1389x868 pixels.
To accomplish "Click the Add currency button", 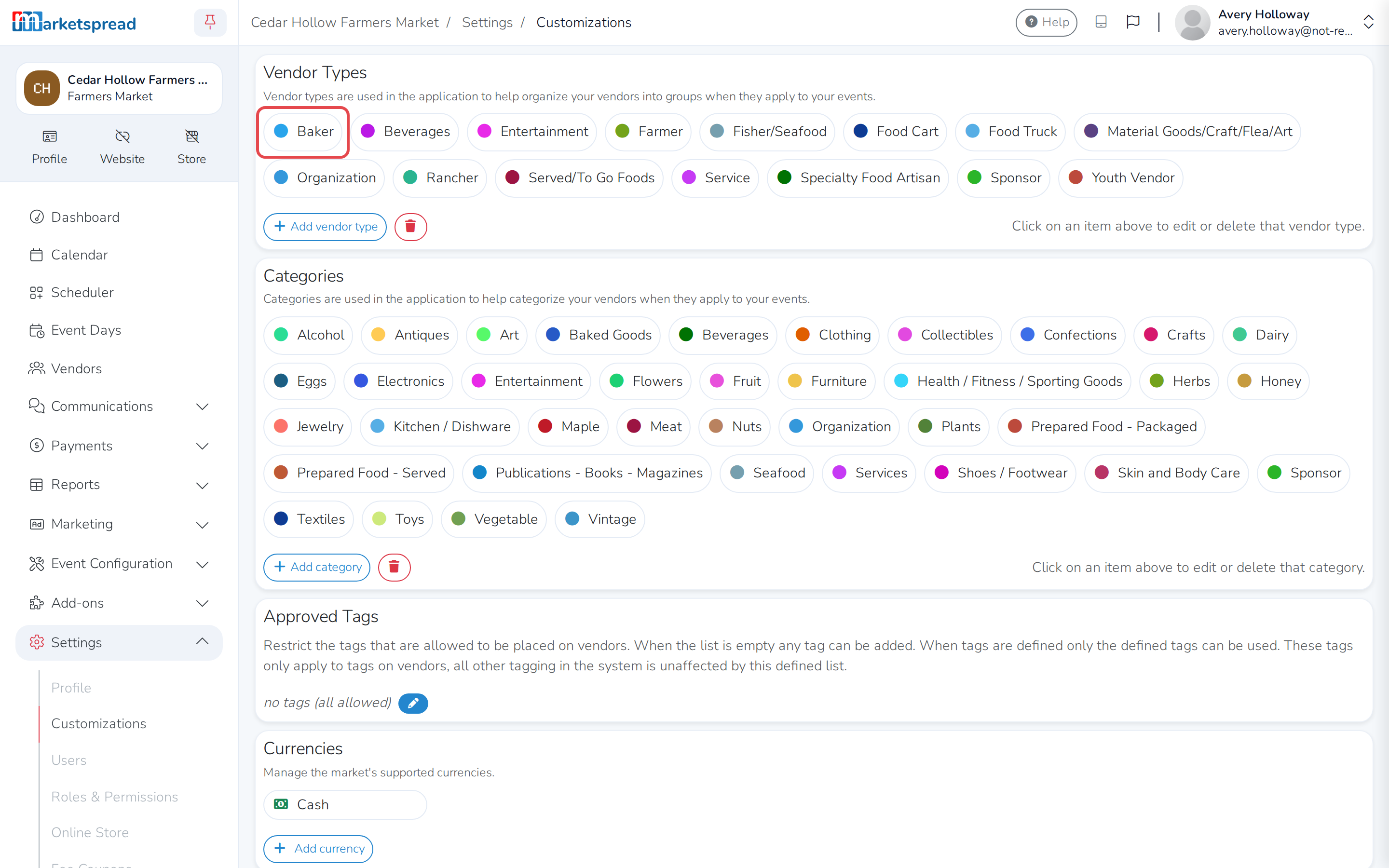I will click(x=318, y=849).
